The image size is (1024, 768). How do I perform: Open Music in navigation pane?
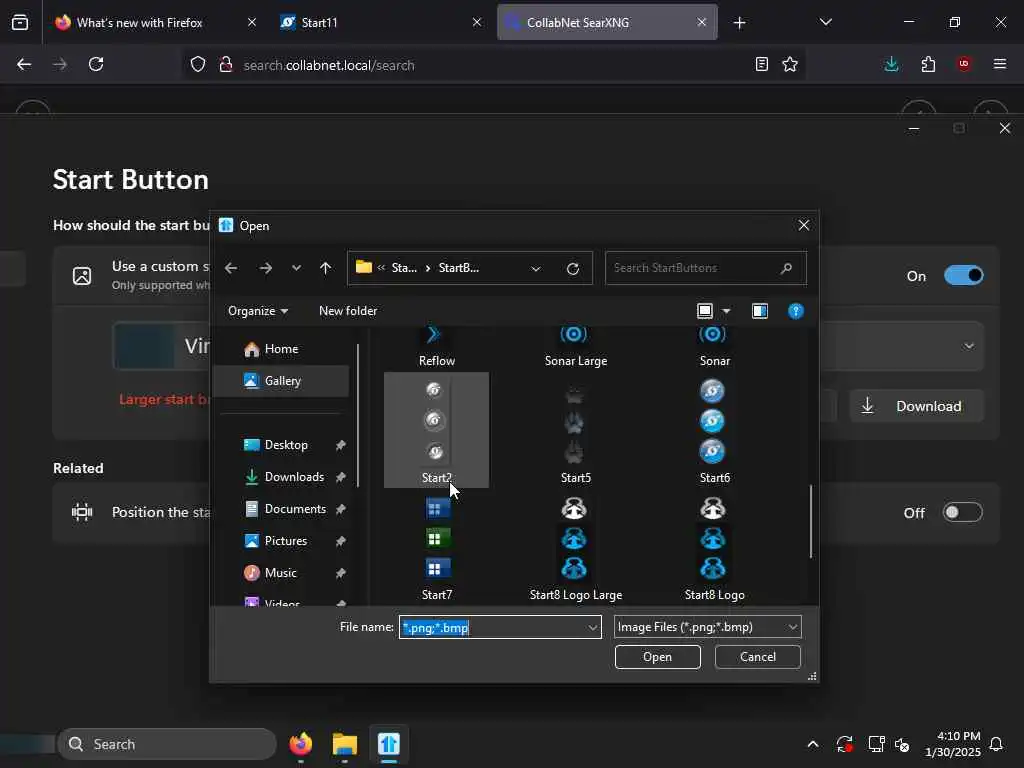click(x=281, y=573)
